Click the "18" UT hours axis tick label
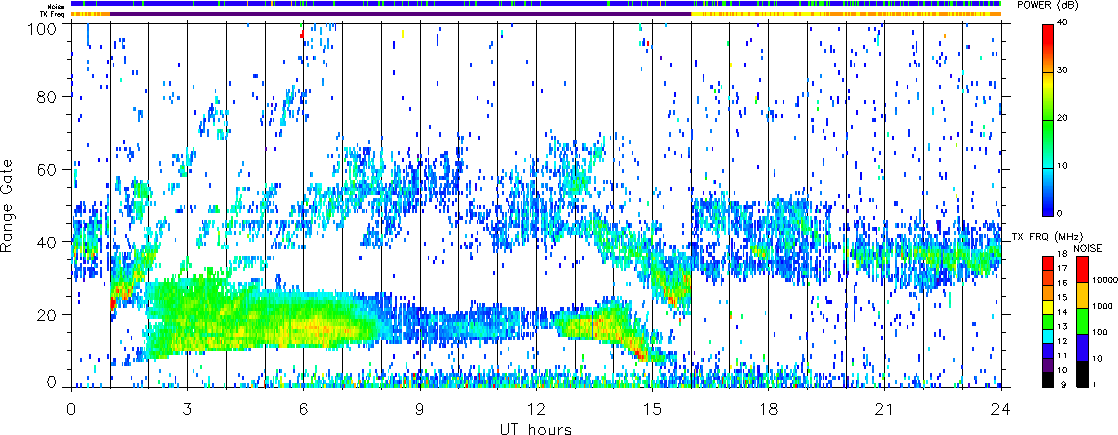 769,409
